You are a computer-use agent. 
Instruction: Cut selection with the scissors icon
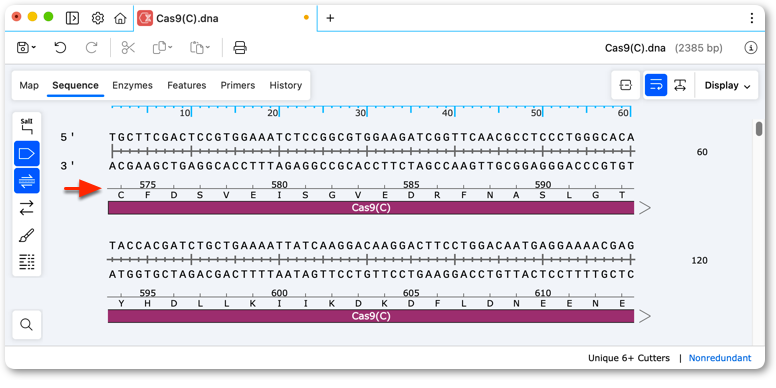128,48
